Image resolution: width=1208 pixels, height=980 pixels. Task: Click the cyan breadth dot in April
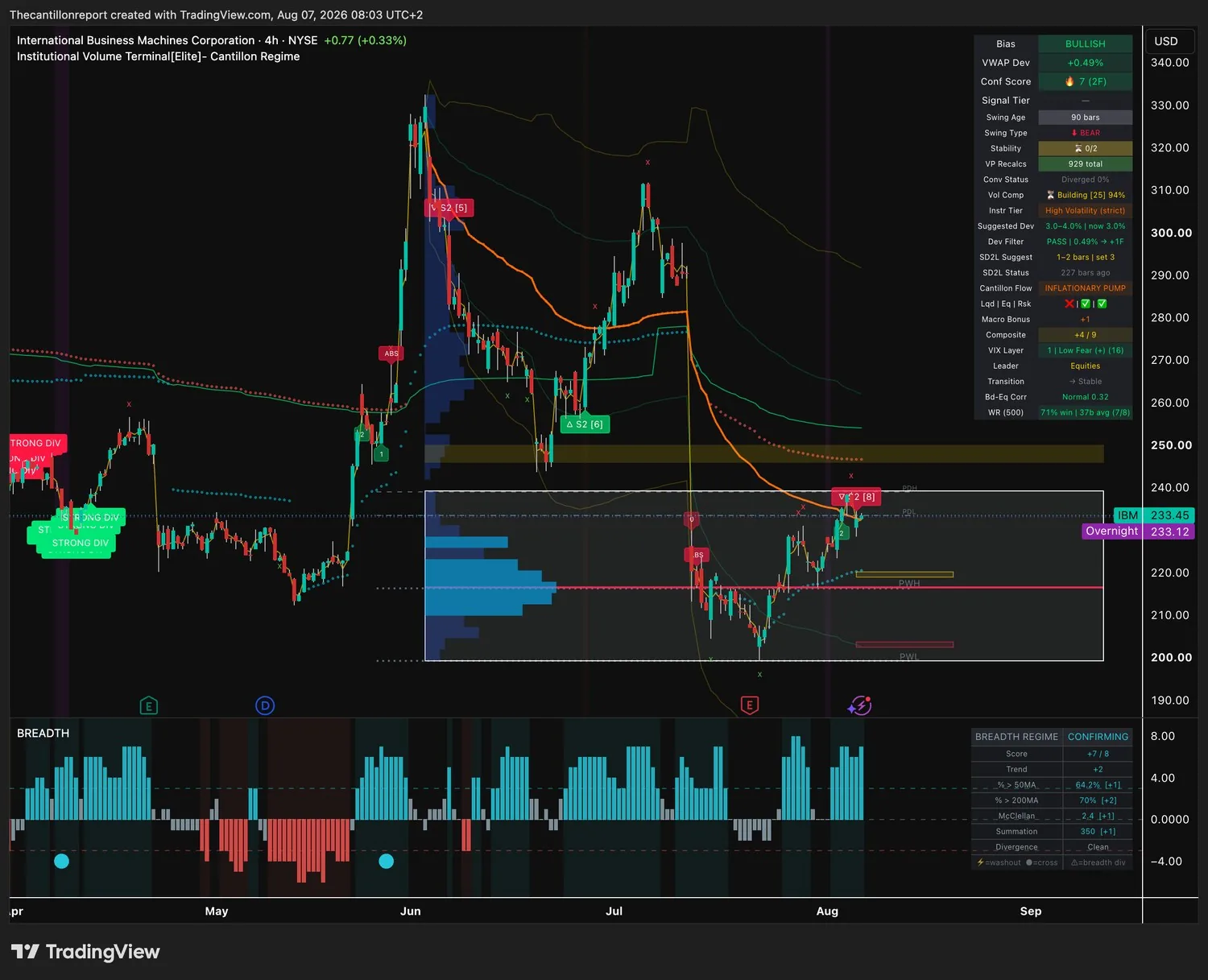[61, 861]
